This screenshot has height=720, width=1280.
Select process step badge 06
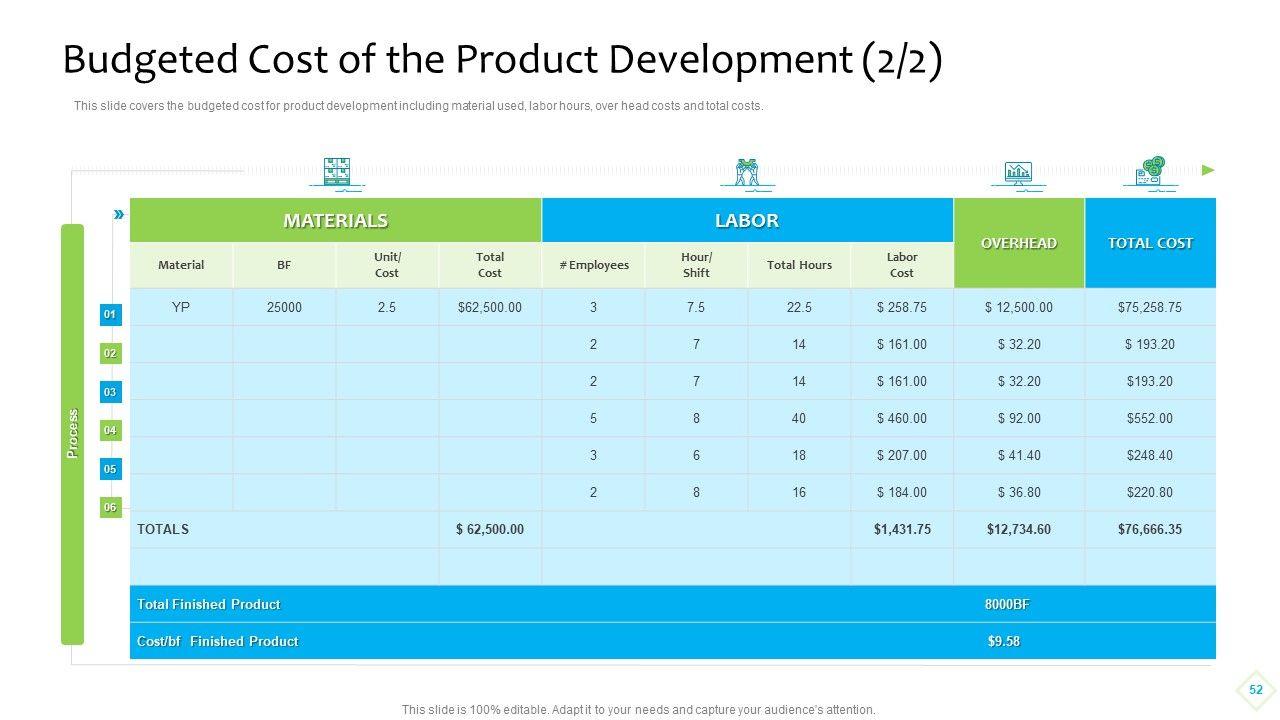tap(110, 507)
